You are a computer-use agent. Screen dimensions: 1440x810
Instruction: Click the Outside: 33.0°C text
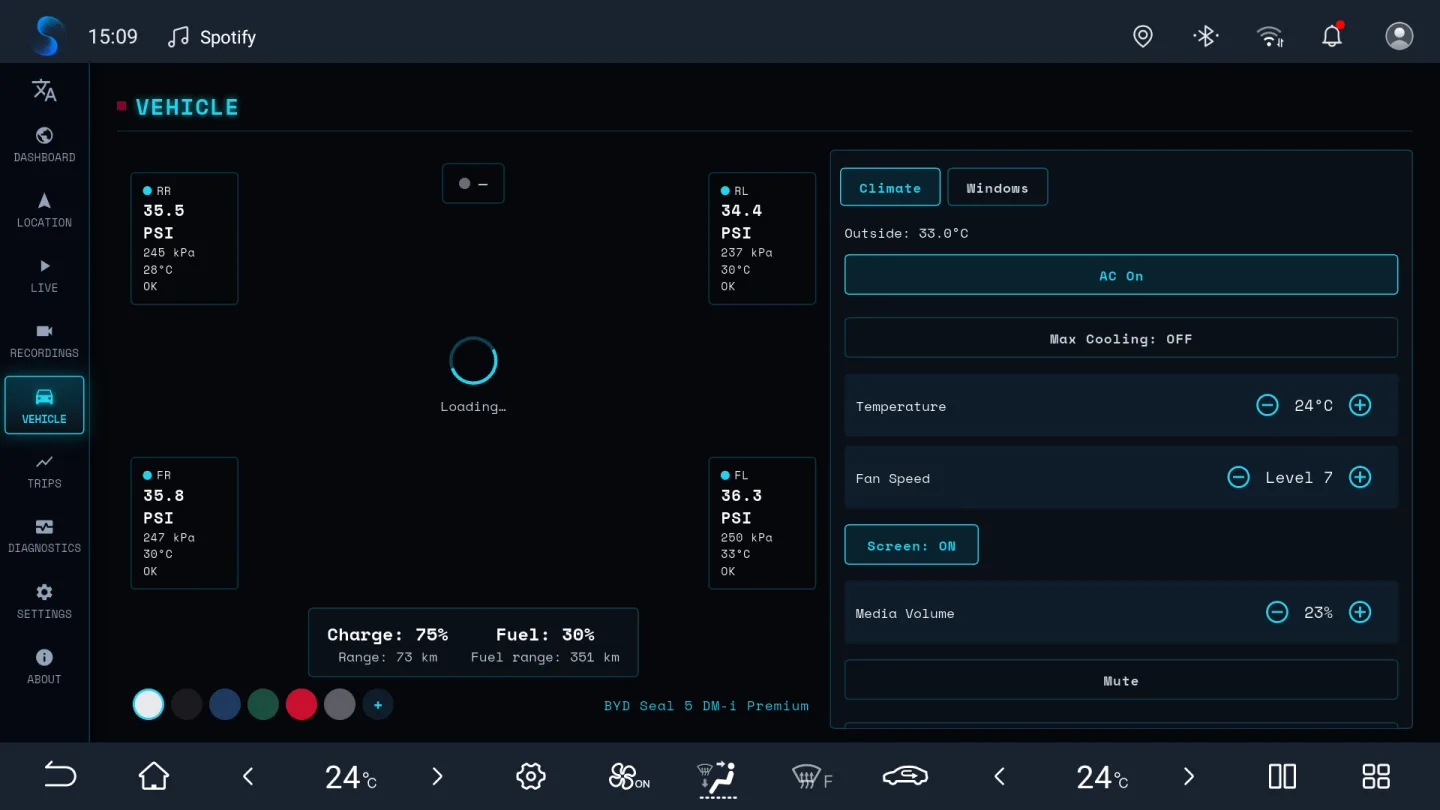tap(906, 233)
